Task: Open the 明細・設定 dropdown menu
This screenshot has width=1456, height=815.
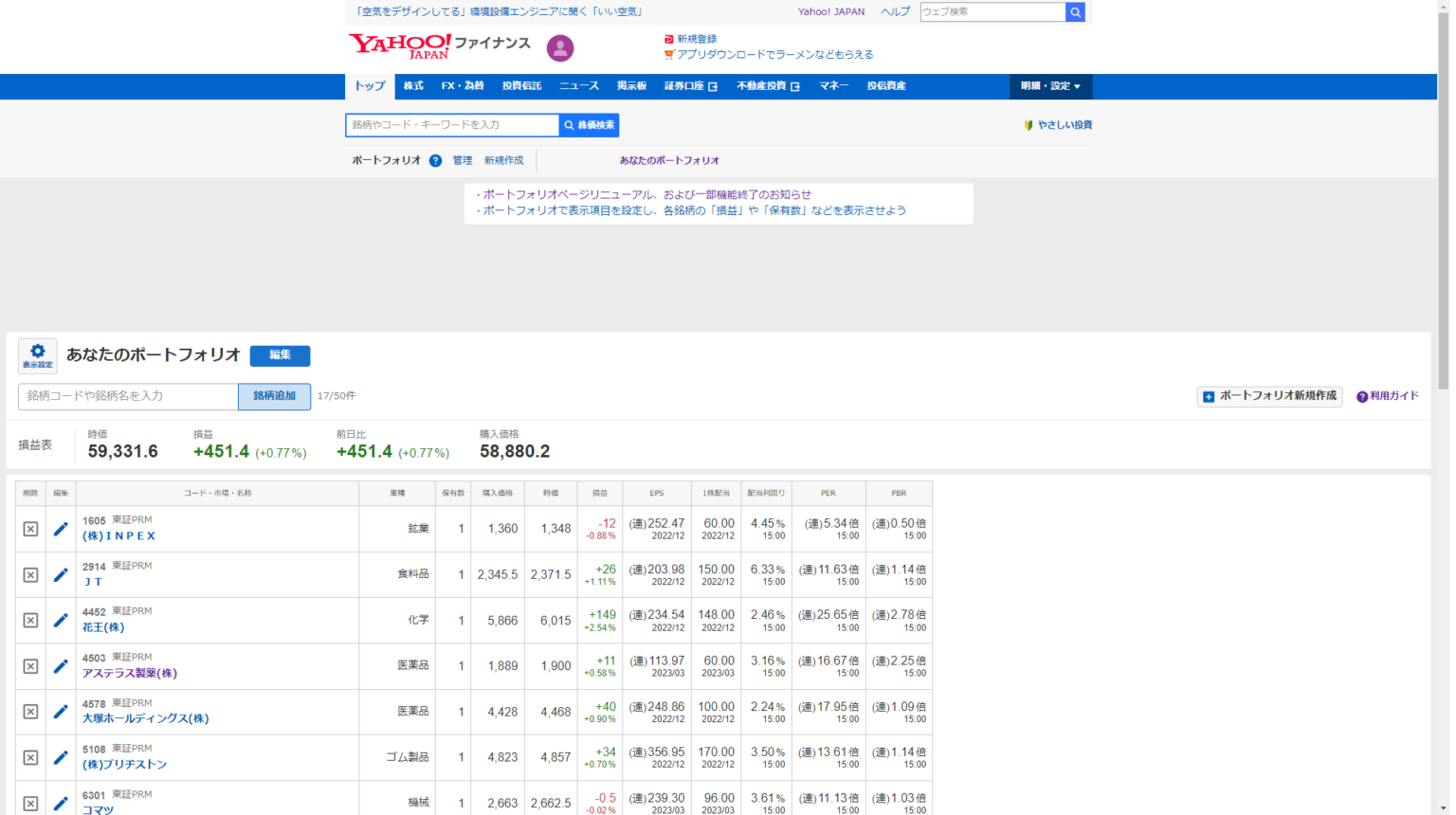Action: point(1049,85)
